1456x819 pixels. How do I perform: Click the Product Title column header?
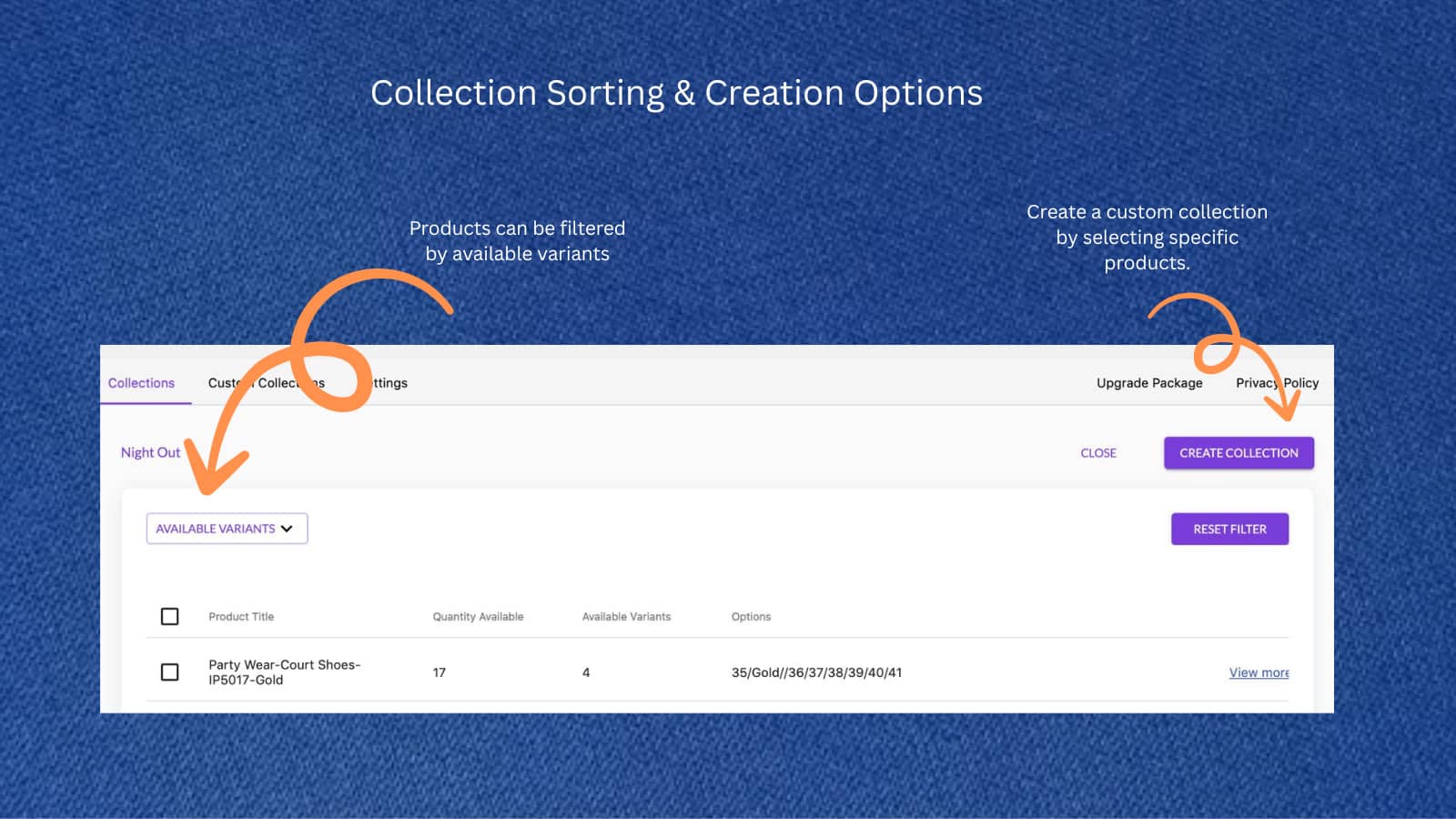pos(240,616)
